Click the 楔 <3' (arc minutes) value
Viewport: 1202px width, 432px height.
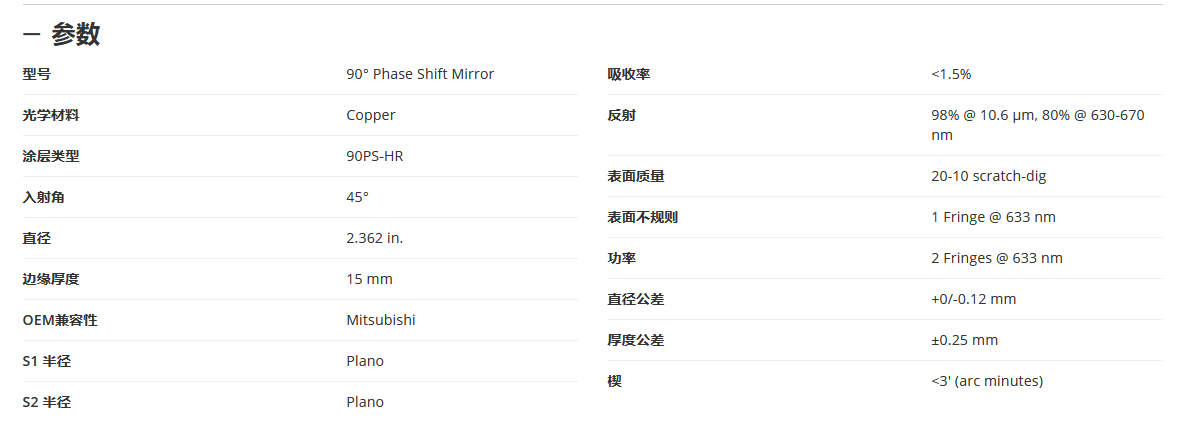click(987, 381)
